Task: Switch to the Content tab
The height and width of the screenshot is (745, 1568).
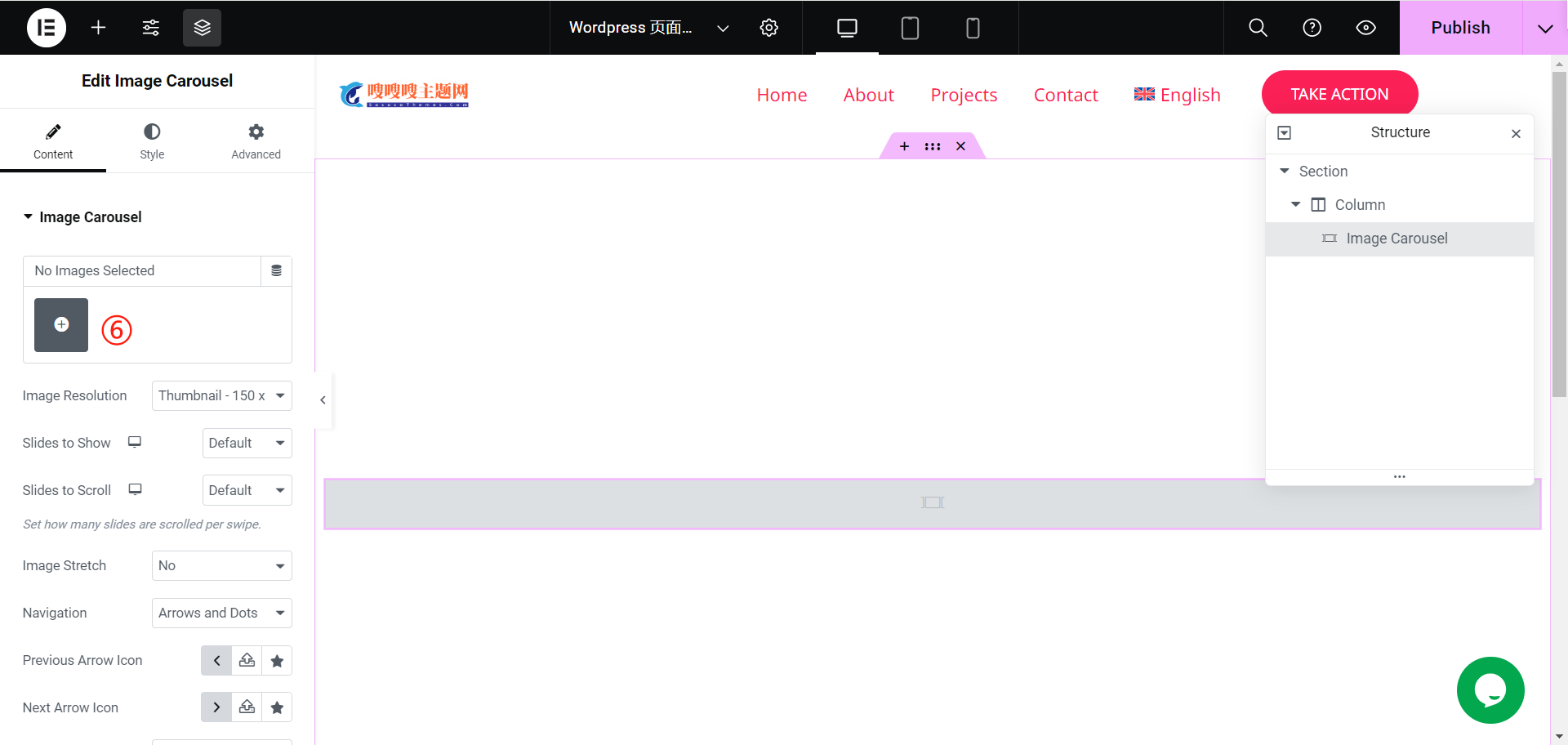Action: (x=53, y=142)
